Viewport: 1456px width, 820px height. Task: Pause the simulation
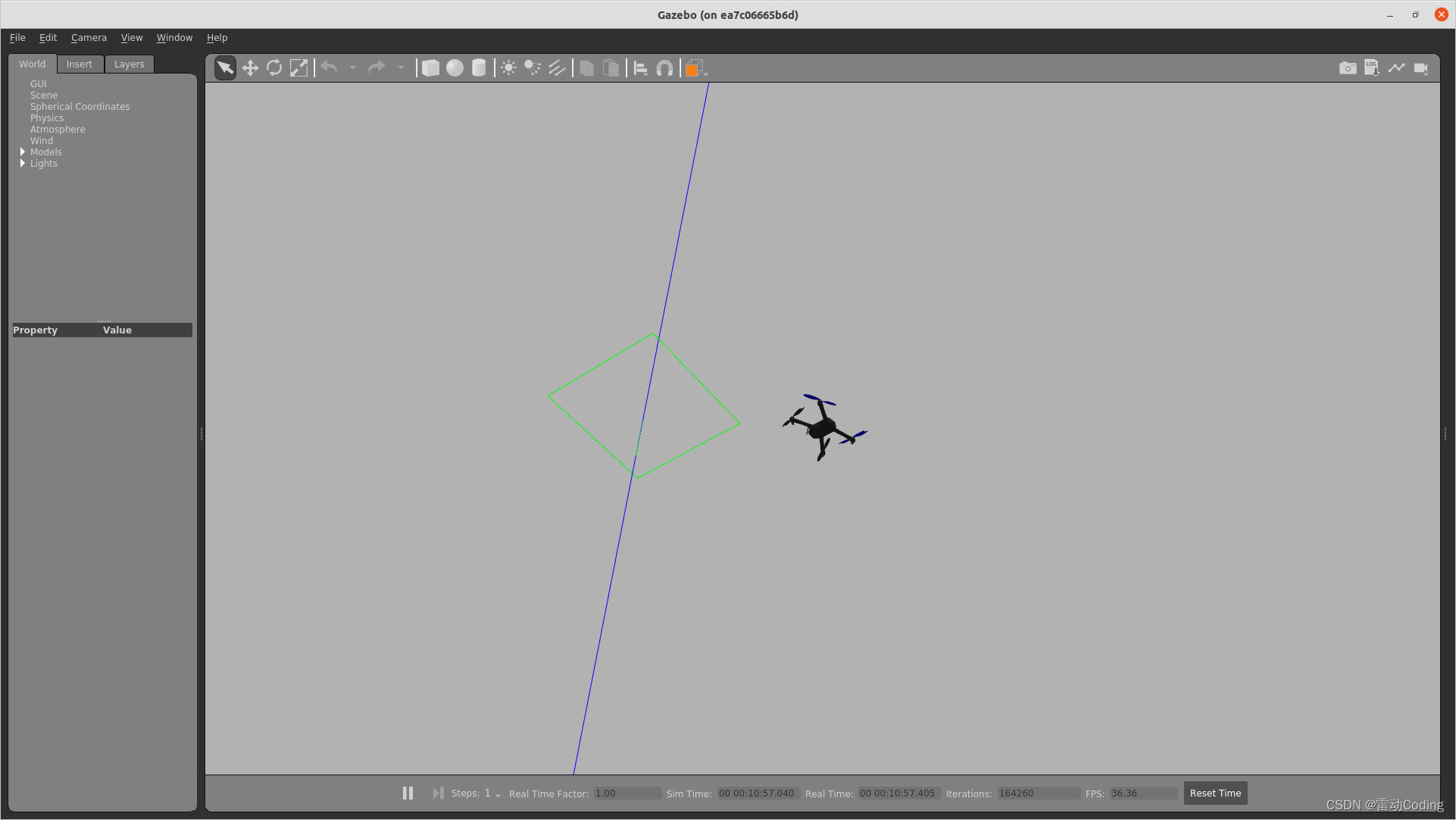coord(408,793)
